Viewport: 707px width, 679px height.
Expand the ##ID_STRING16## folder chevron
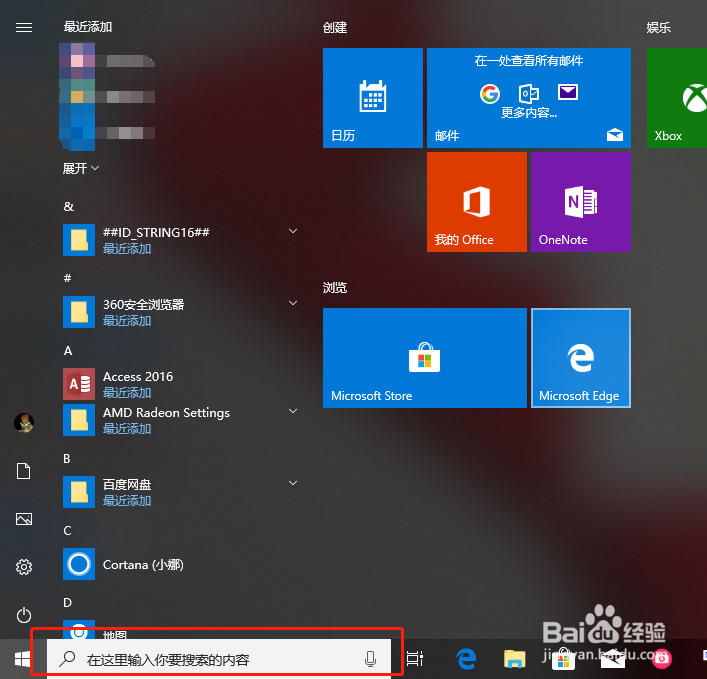click(293, 231)
